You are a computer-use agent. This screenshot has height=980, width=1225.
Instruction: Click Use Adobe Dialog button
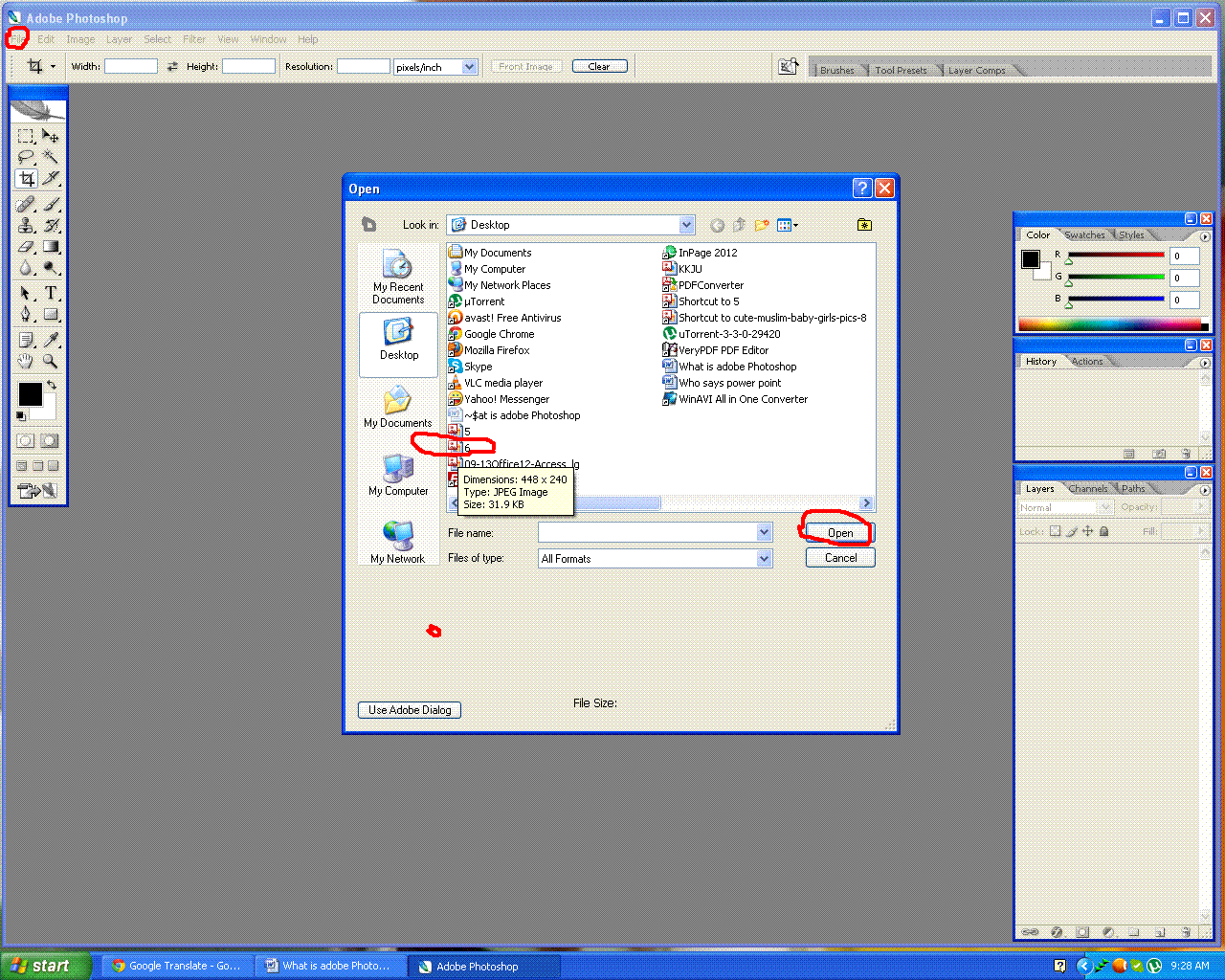(410, 710)
